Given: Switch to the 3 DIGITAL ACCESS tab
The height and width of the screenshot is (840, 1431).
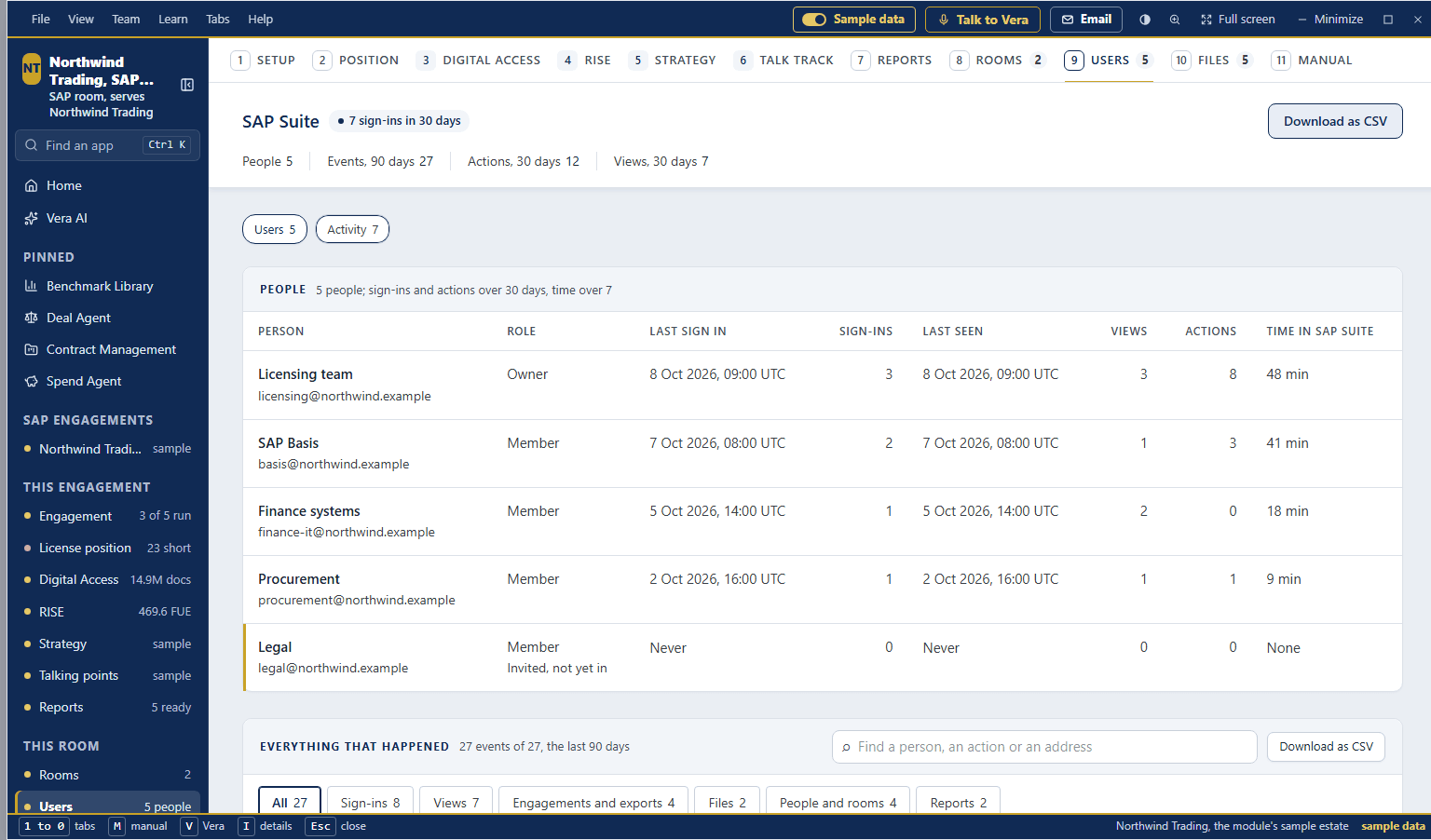Looking at the screenshot, I should pos(479,61).
